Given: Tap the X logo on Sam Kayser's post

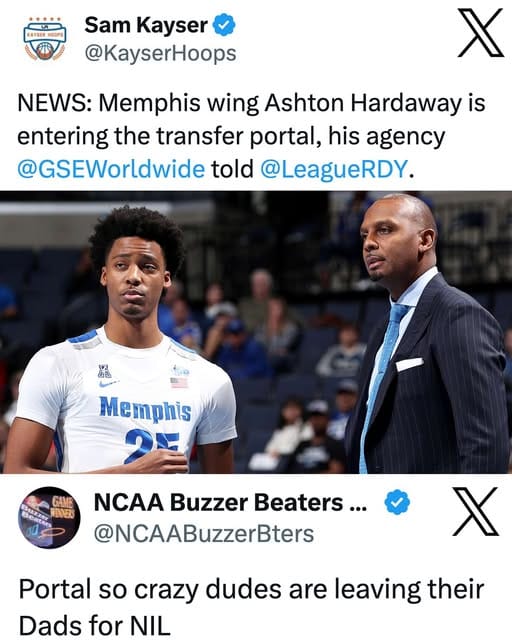Looking at the screenshot, I should click(481, 33).
